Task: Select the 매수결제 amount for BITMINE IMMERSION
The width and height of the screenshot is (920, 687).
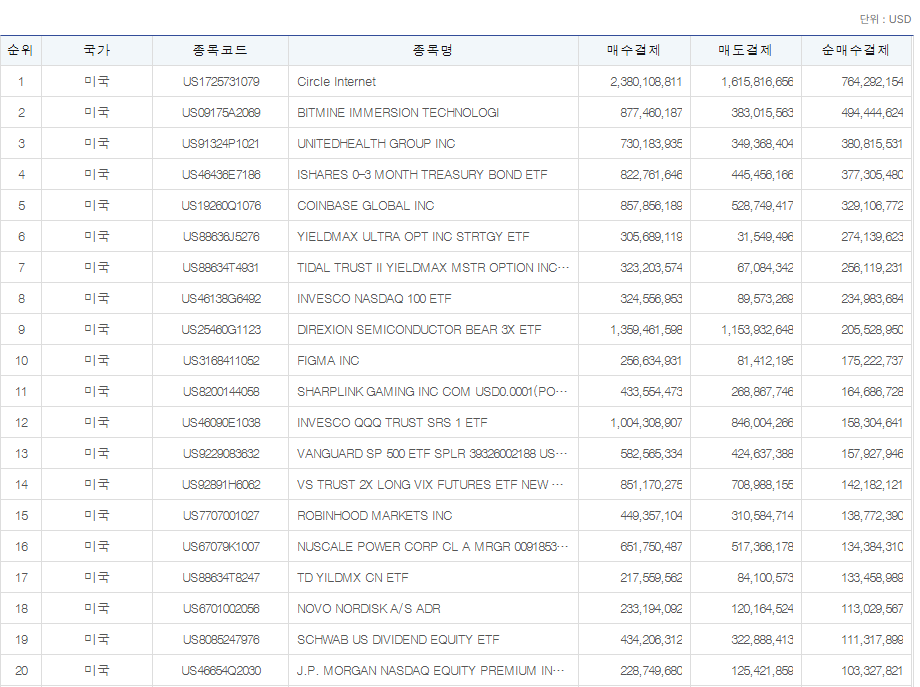Action: coord(651,113)
